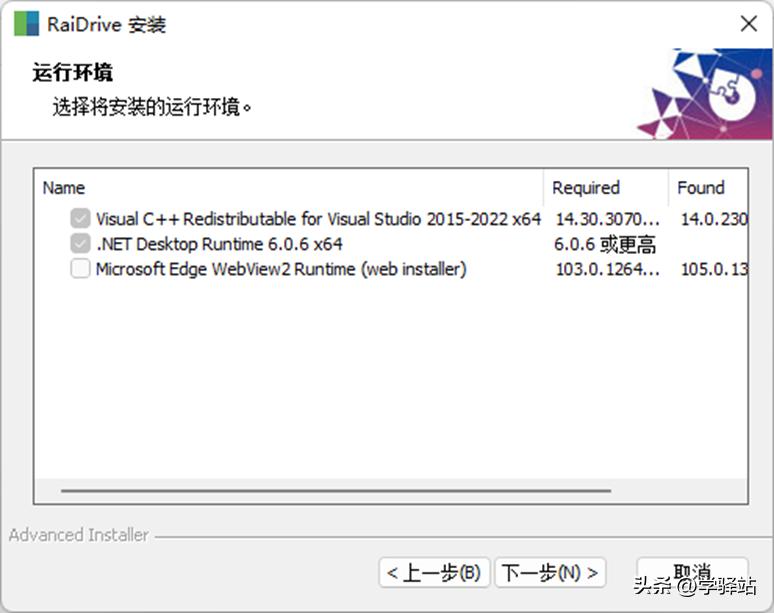
Task: Click the Required column header
Action: pyautogui.click(x=606, y=188)
